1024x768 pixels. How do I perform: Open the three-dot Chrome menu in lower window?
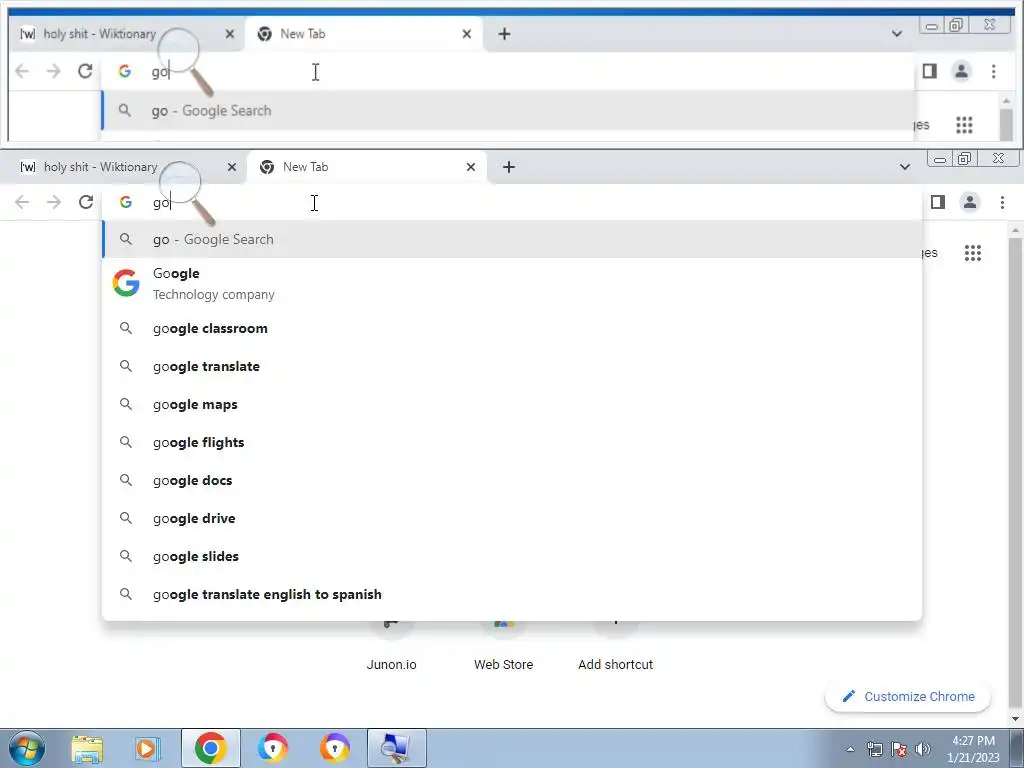coord(1002,202)
